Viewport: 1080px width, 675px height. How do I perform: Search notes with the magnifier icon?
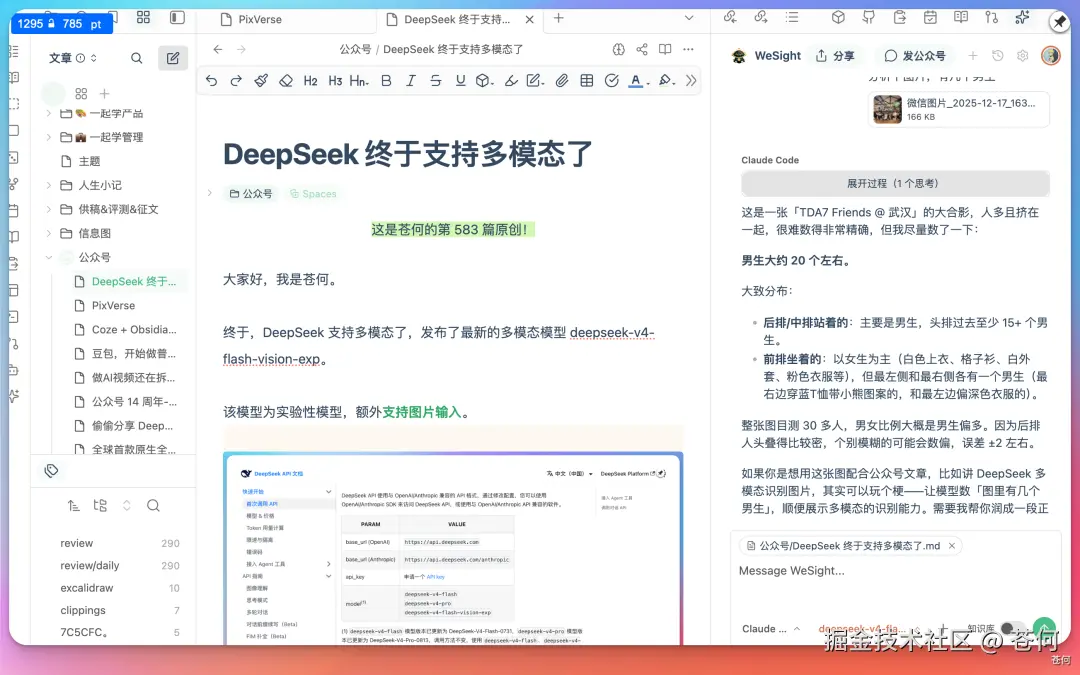pyautogui.click(x=137, y=58)
